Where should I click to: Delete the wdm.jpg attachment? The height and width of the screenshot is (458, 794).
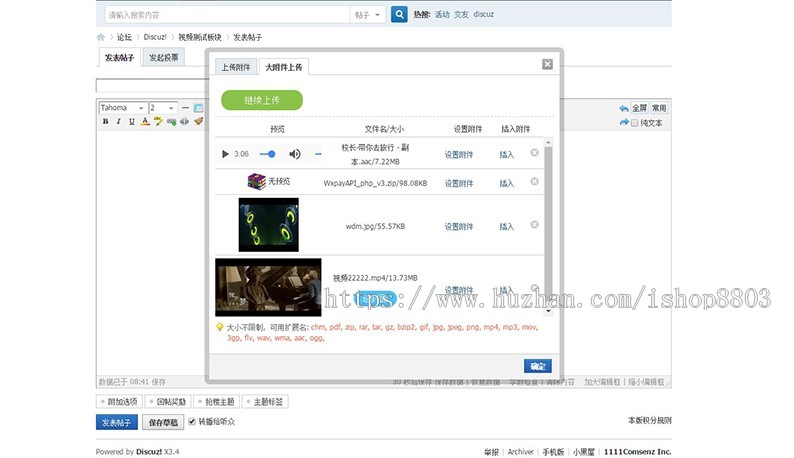(534, 224)
